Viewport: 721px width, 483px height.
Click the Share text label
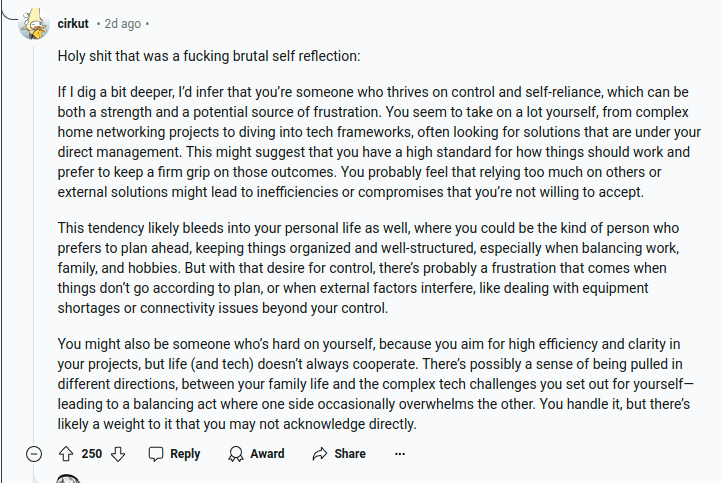point(350,454)
